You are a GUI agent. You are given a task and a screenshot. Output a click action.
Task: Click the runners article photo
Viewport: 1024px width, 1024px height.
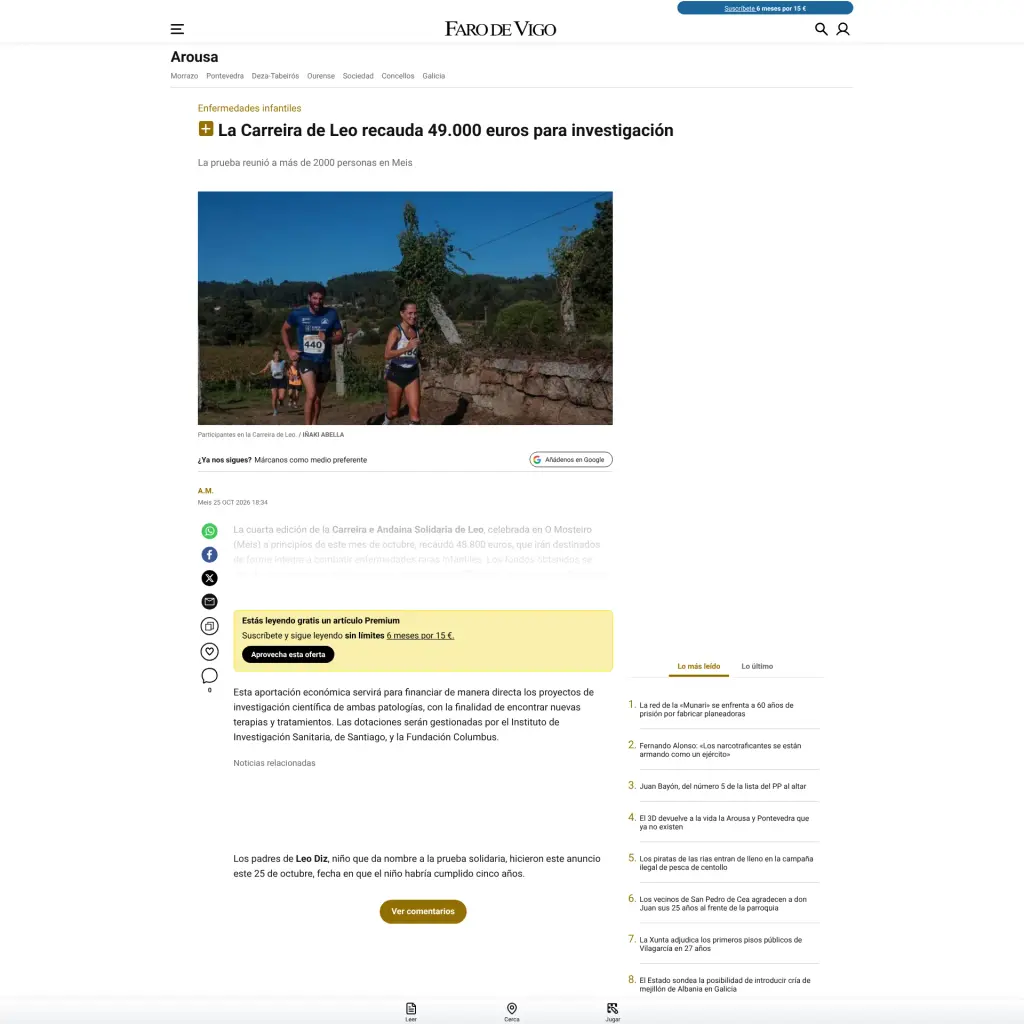click(x=405, y=308)
